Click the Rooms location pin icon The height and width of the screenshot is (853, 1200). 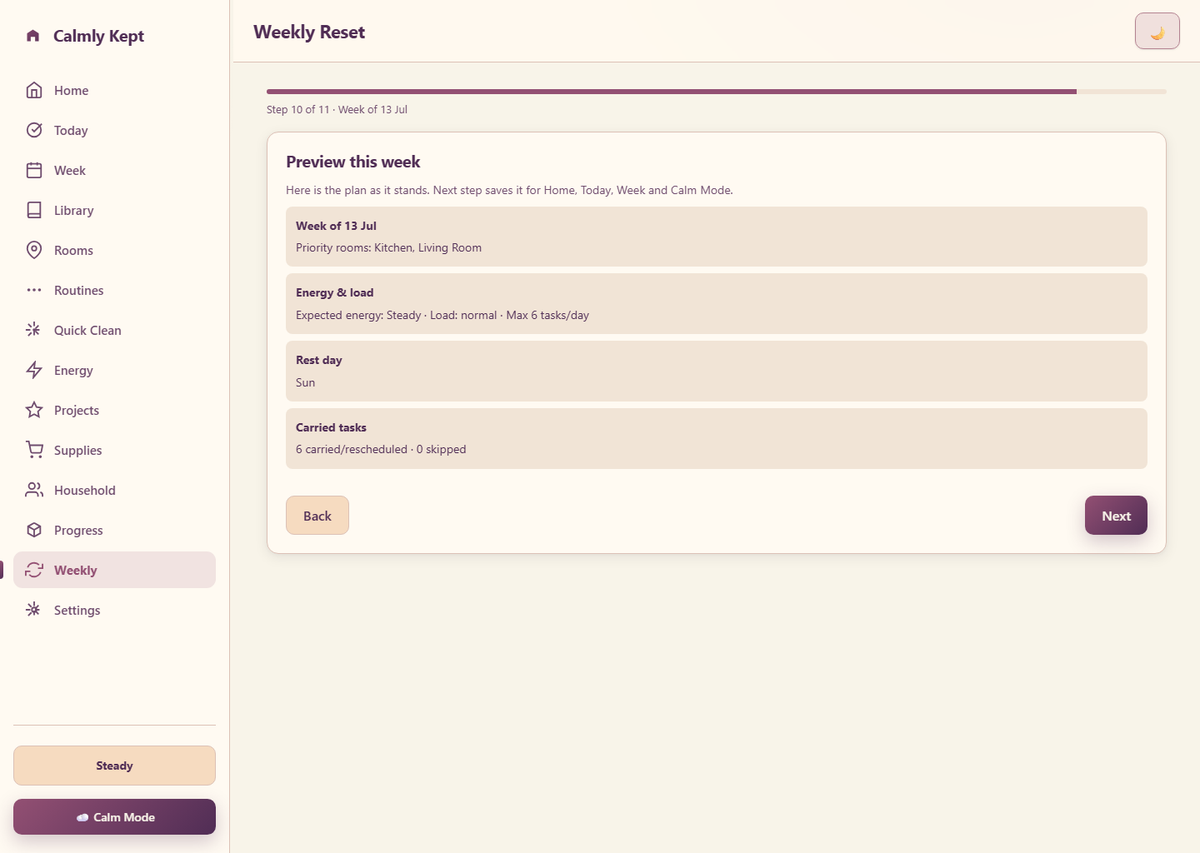pyautogui.click(x=34, y=250)
